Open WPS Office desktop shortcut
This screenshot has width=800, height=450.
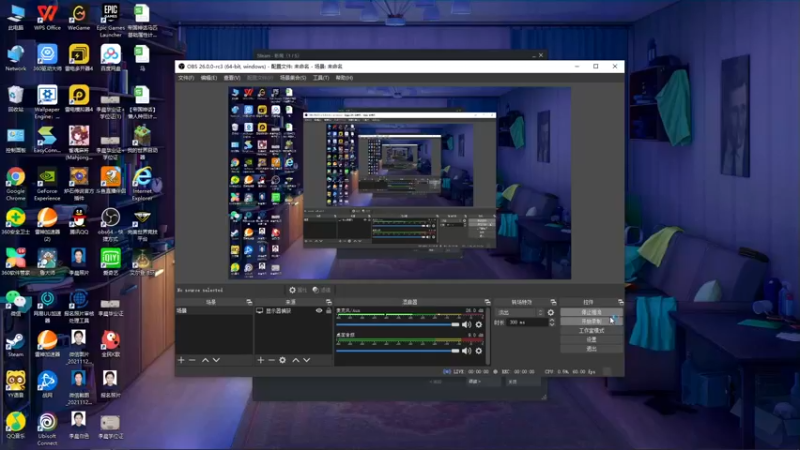(x=47, y=17)
